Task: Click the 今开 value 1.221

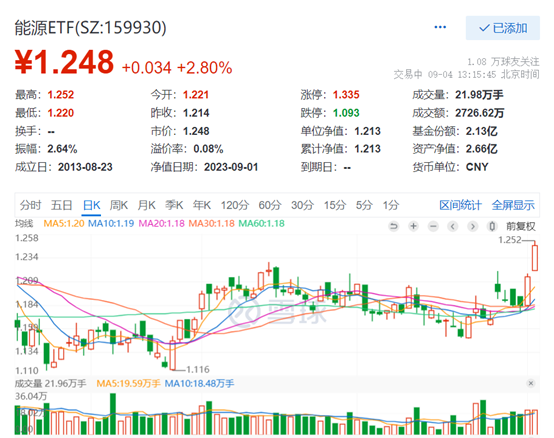Action: 196,95
